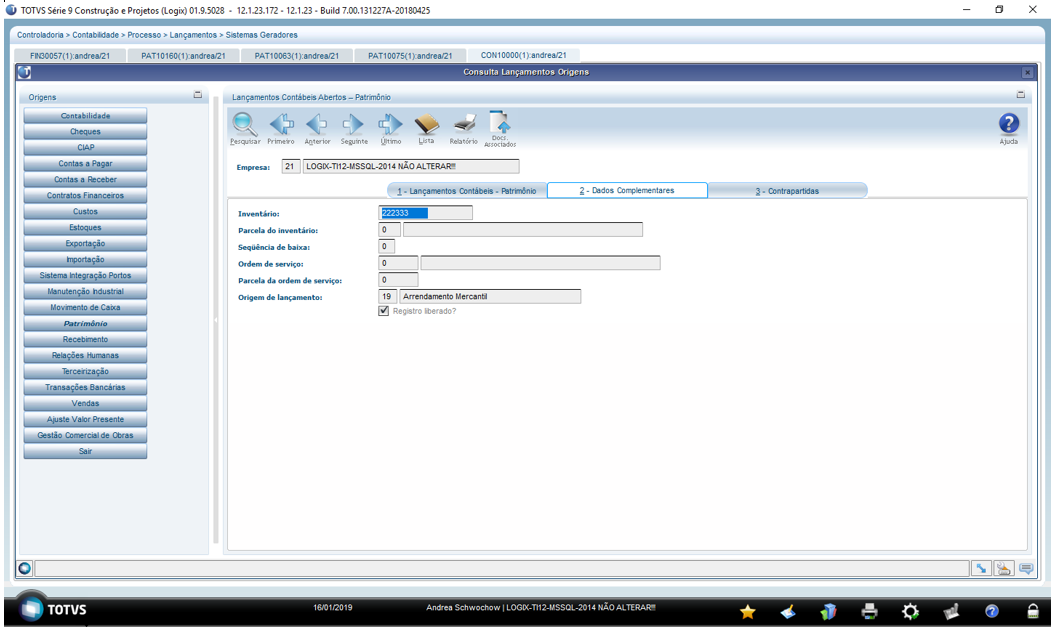Open Contabilidade origin button

pyautogui.click(x=86, y=116)
